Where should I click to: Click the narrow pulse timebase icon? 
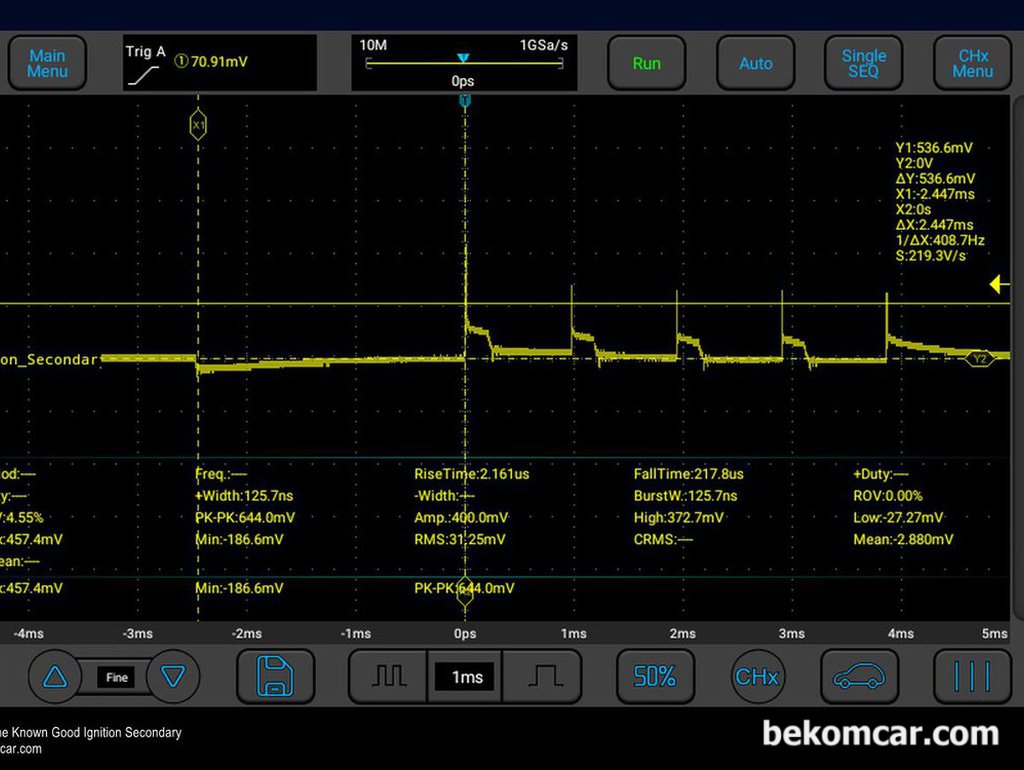(388, 677)
